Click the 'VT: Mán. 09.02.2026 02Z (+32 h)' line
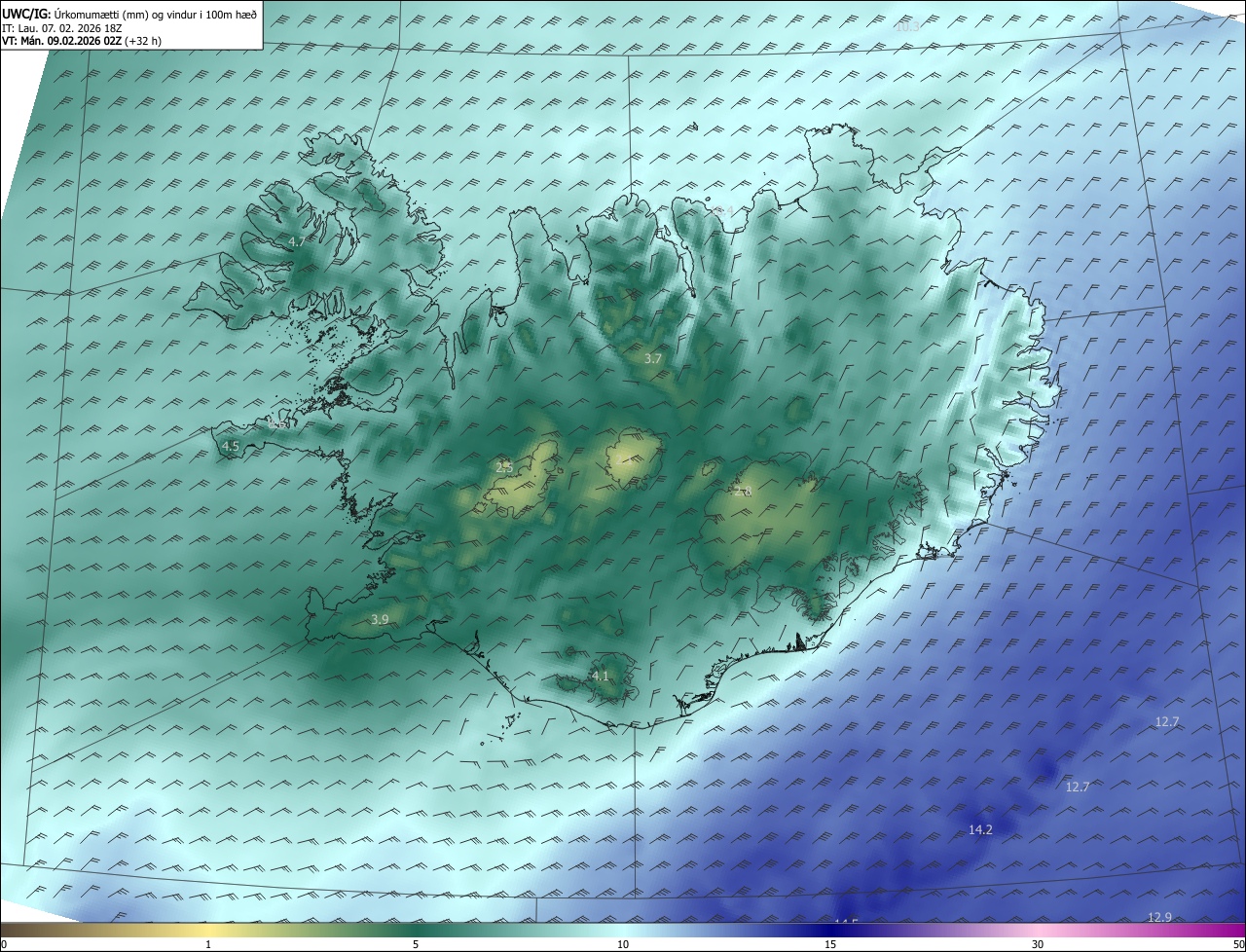The height and width of the screenshot is (952, 1246). click(81, 41)
